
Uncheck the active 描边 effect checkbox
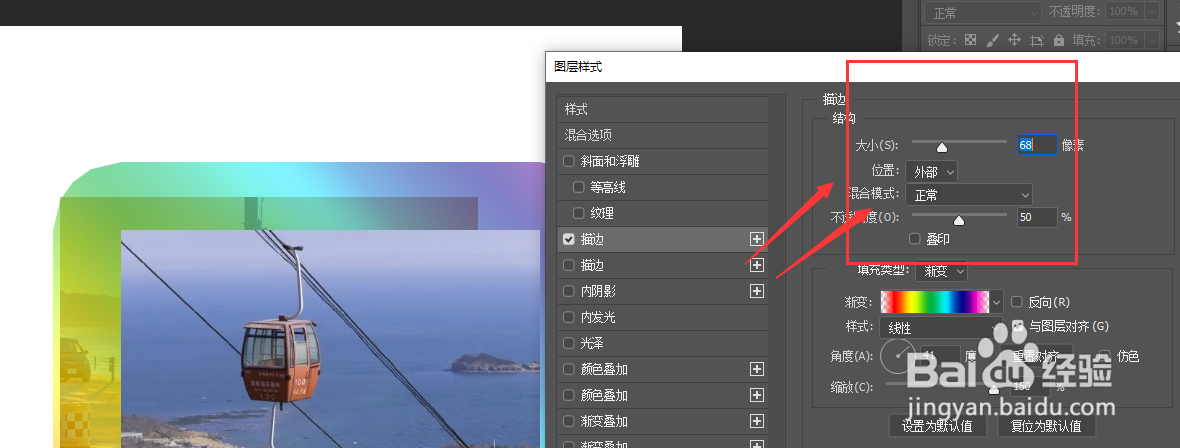click(569, 239)
